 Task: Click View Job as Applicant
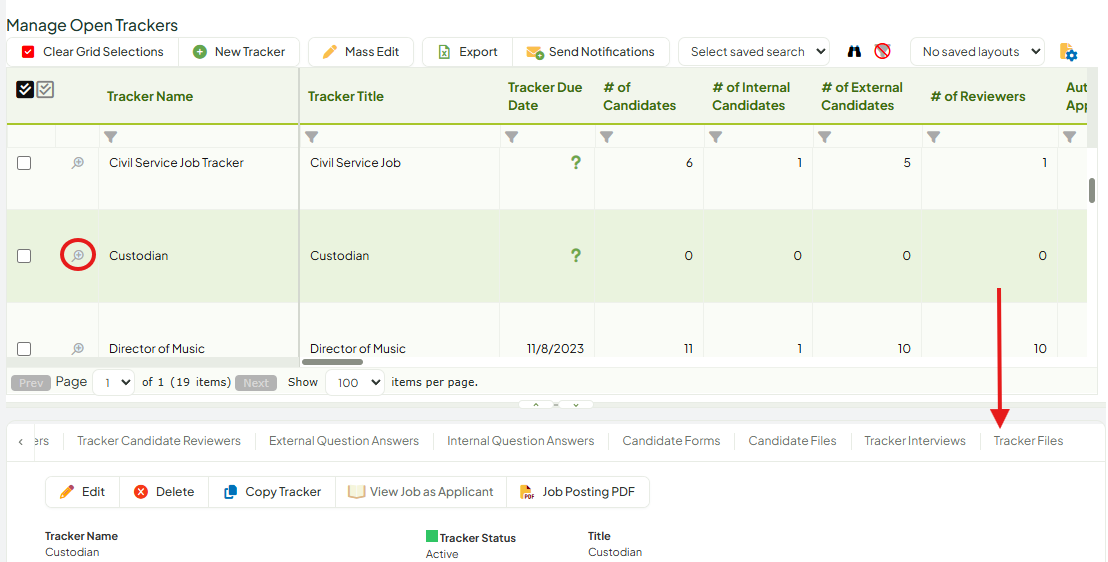tap(421, 492)
